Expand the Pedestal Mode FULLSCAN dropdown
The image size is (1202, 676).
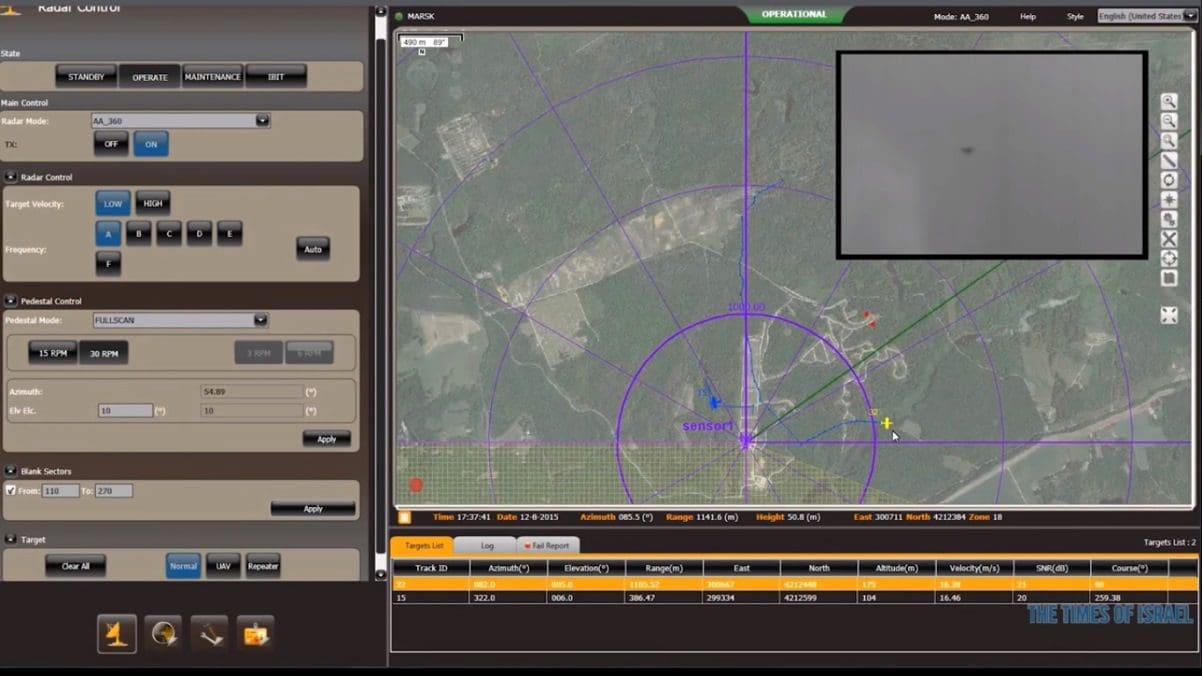260,321
